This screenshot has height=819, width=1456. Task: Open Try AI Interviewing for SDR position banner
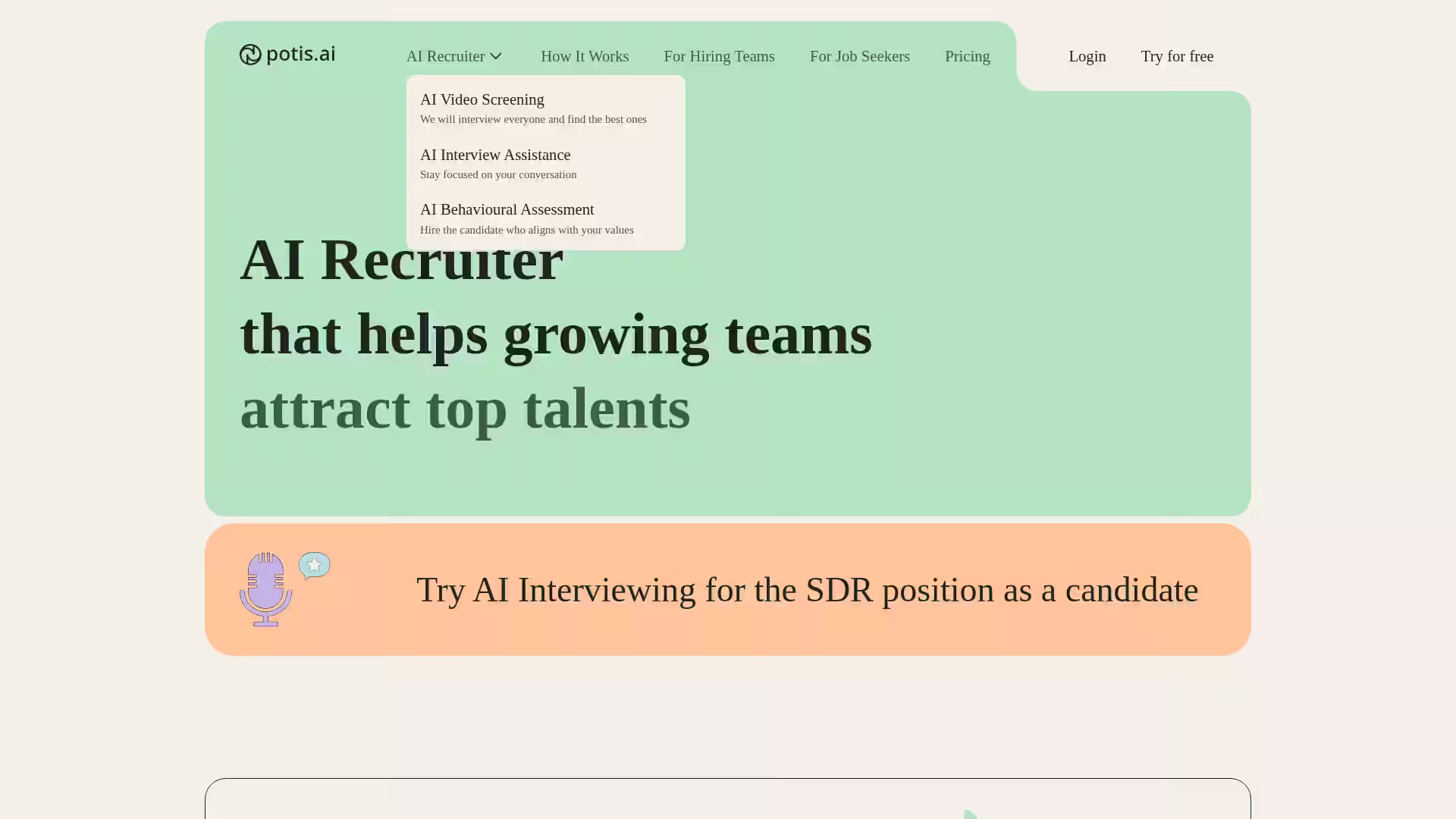[x=807, y=590]
